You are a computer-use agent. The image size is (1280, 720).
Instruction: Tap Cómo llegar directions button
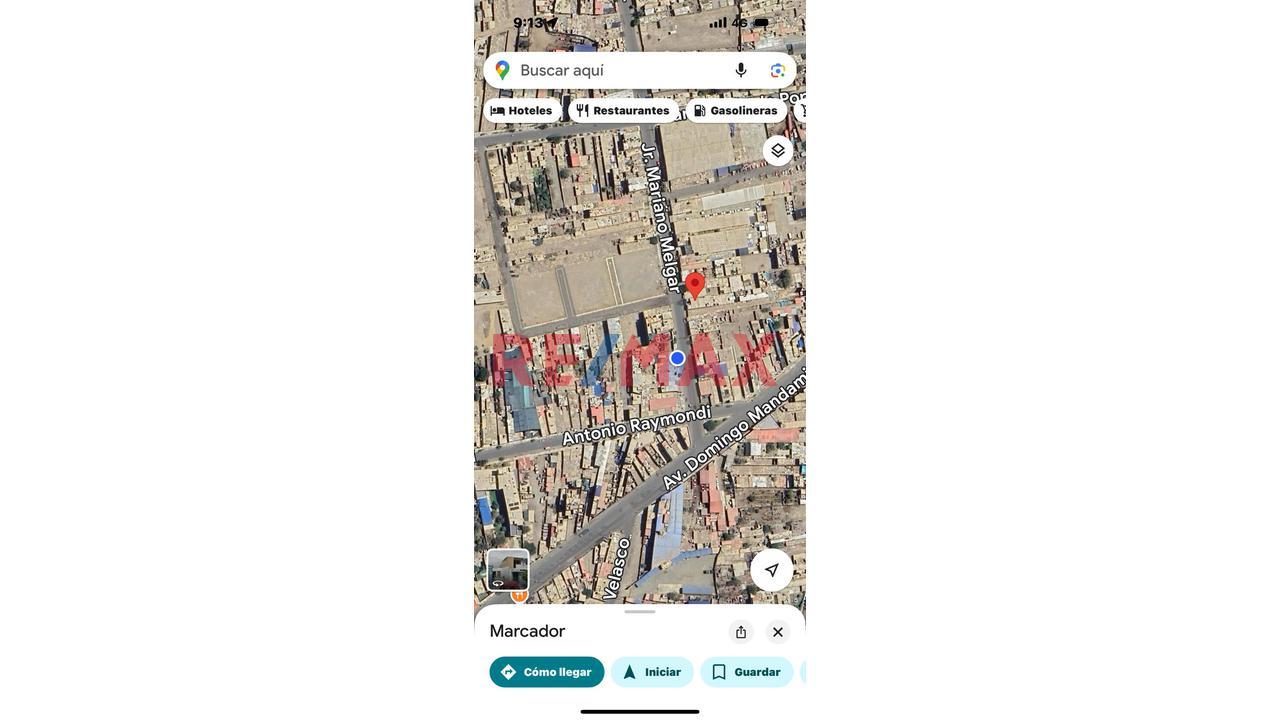(x=547, y=672)
